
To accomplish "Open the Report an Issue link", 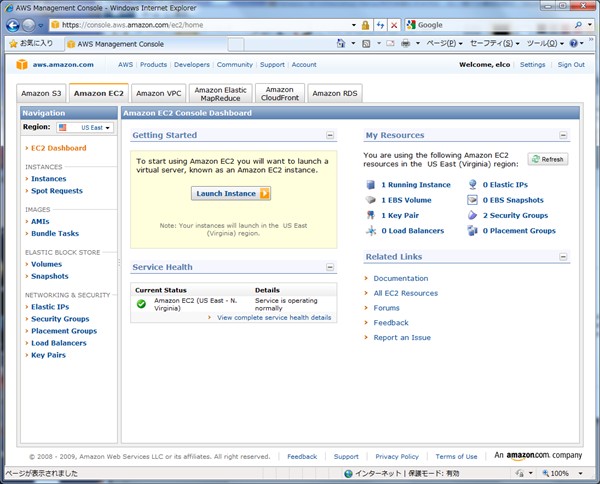I will point(402,337).
